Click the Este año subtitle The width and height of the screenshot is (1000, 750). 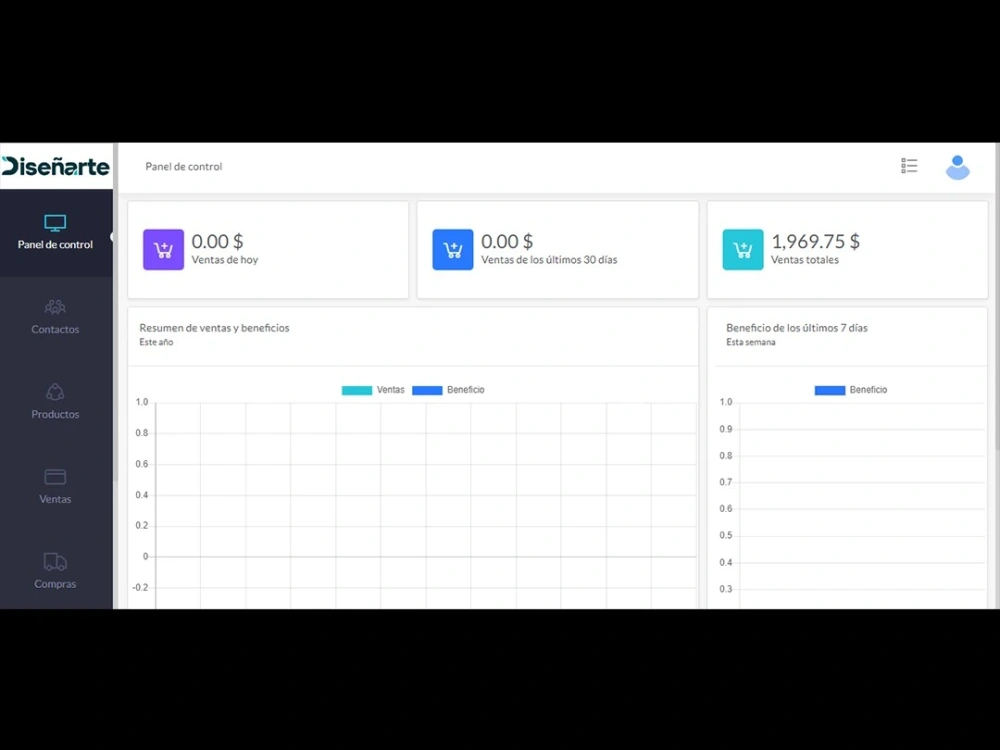pyautogui.click(x=156, y=342)
